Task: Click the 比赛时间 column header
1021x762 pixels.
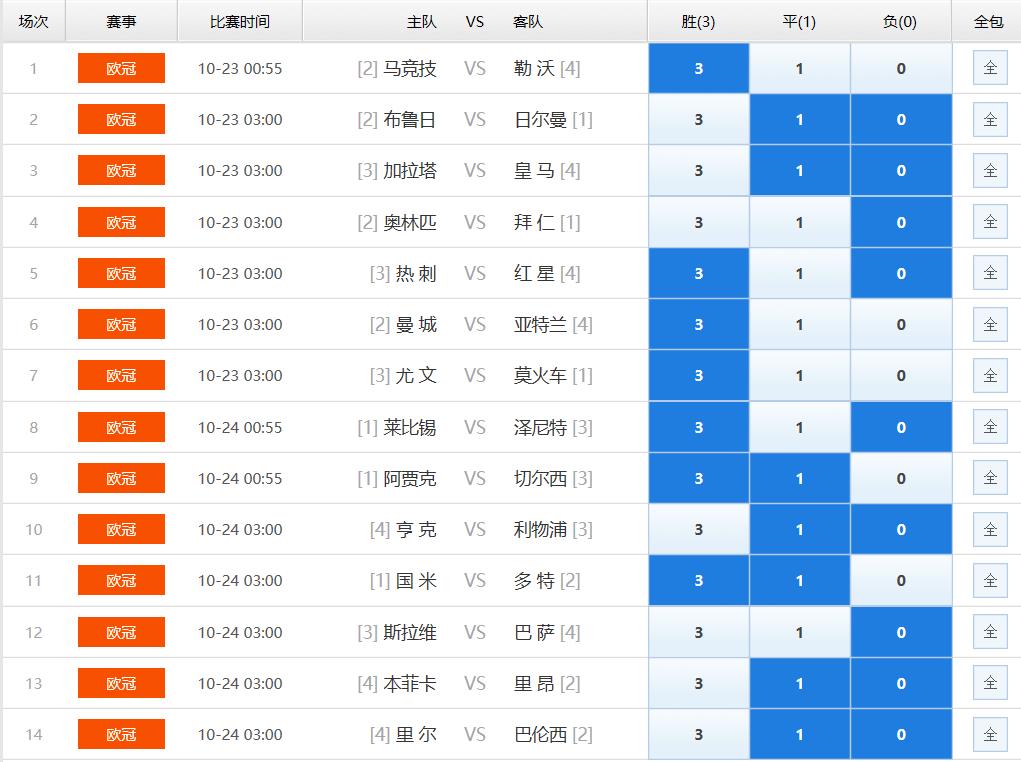Action: click(240, 21)
